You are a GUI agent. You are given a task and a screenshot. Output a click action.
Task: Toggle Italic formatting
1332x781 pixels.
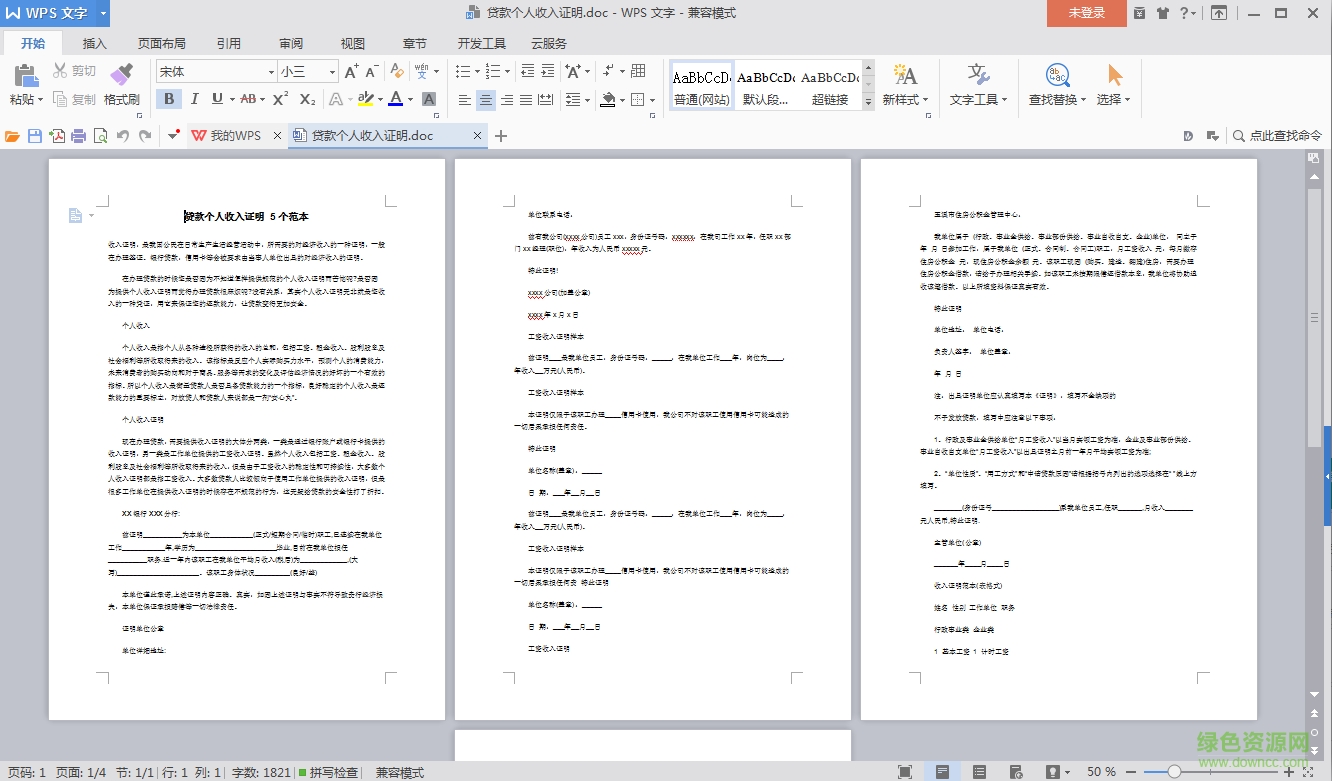tap(194, 98)
